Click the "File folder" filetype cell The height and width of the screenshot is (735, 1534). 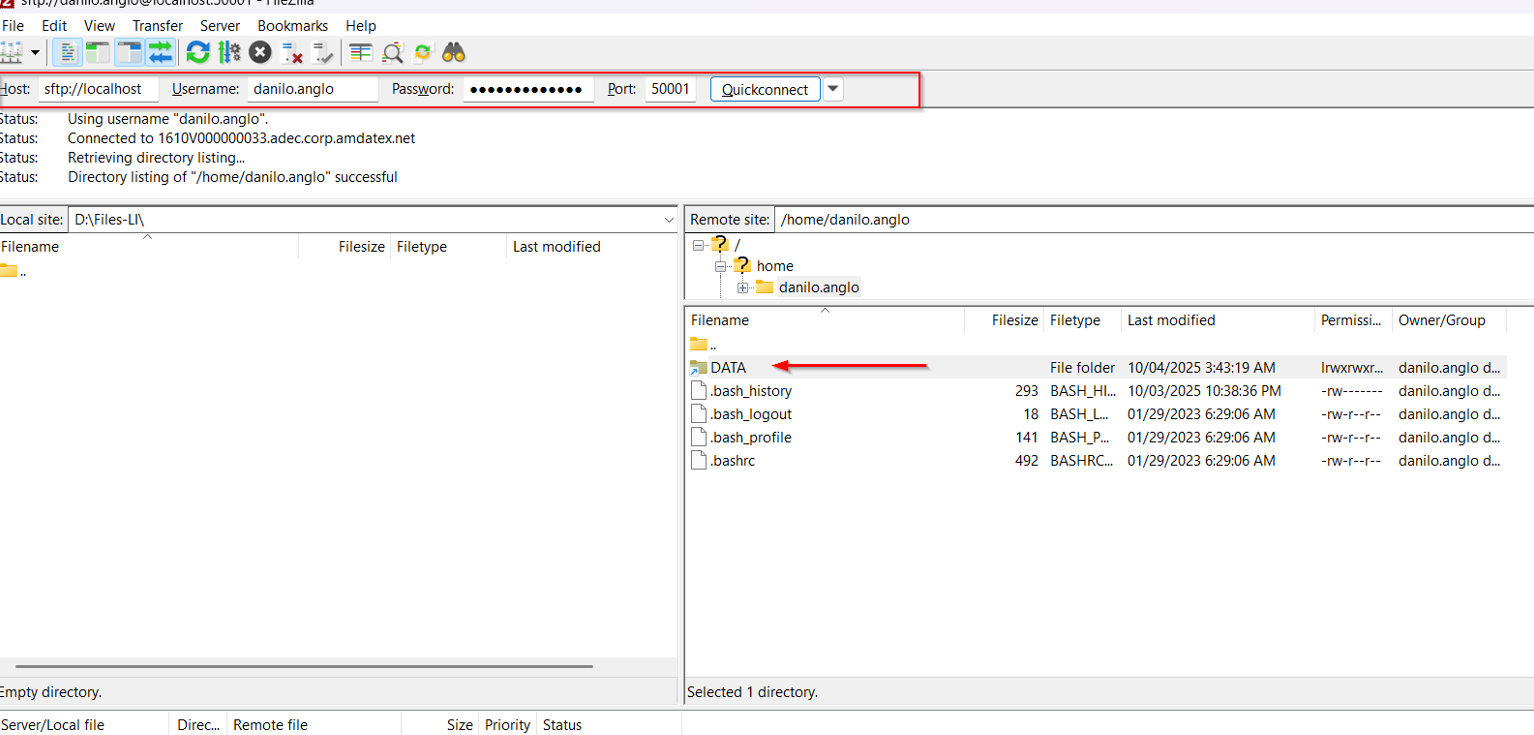[x=1082, y=368]
